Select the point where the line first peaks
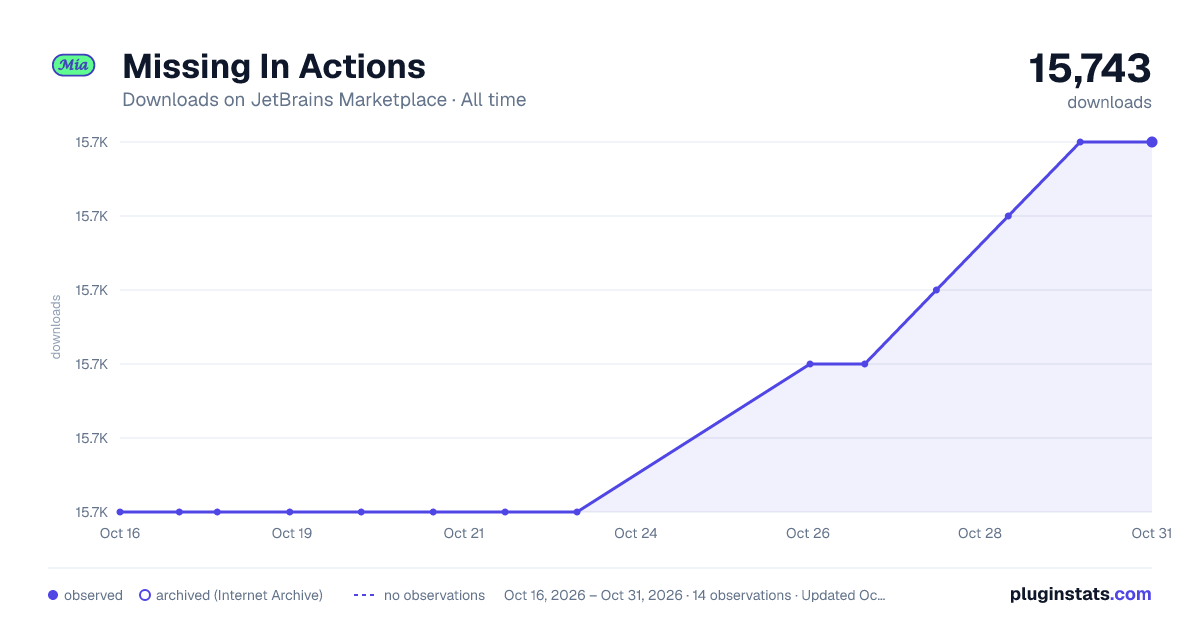The width and height of the screenshot is (1200, 630). click(x=1080, y=142)
